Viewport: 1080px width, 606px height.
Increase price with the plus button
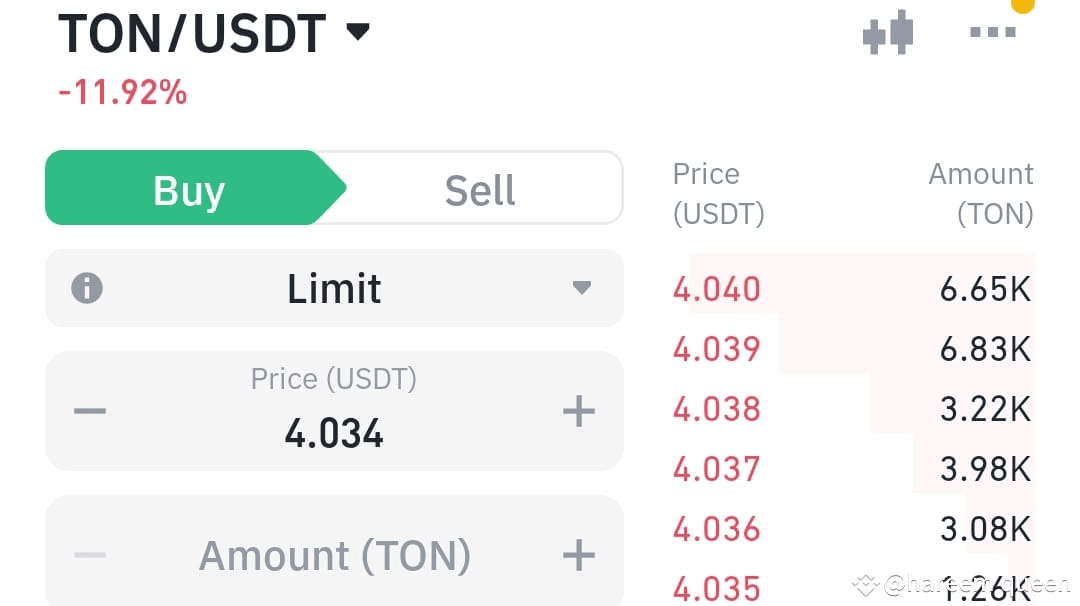pyautogui.click(x=579, y=411)
